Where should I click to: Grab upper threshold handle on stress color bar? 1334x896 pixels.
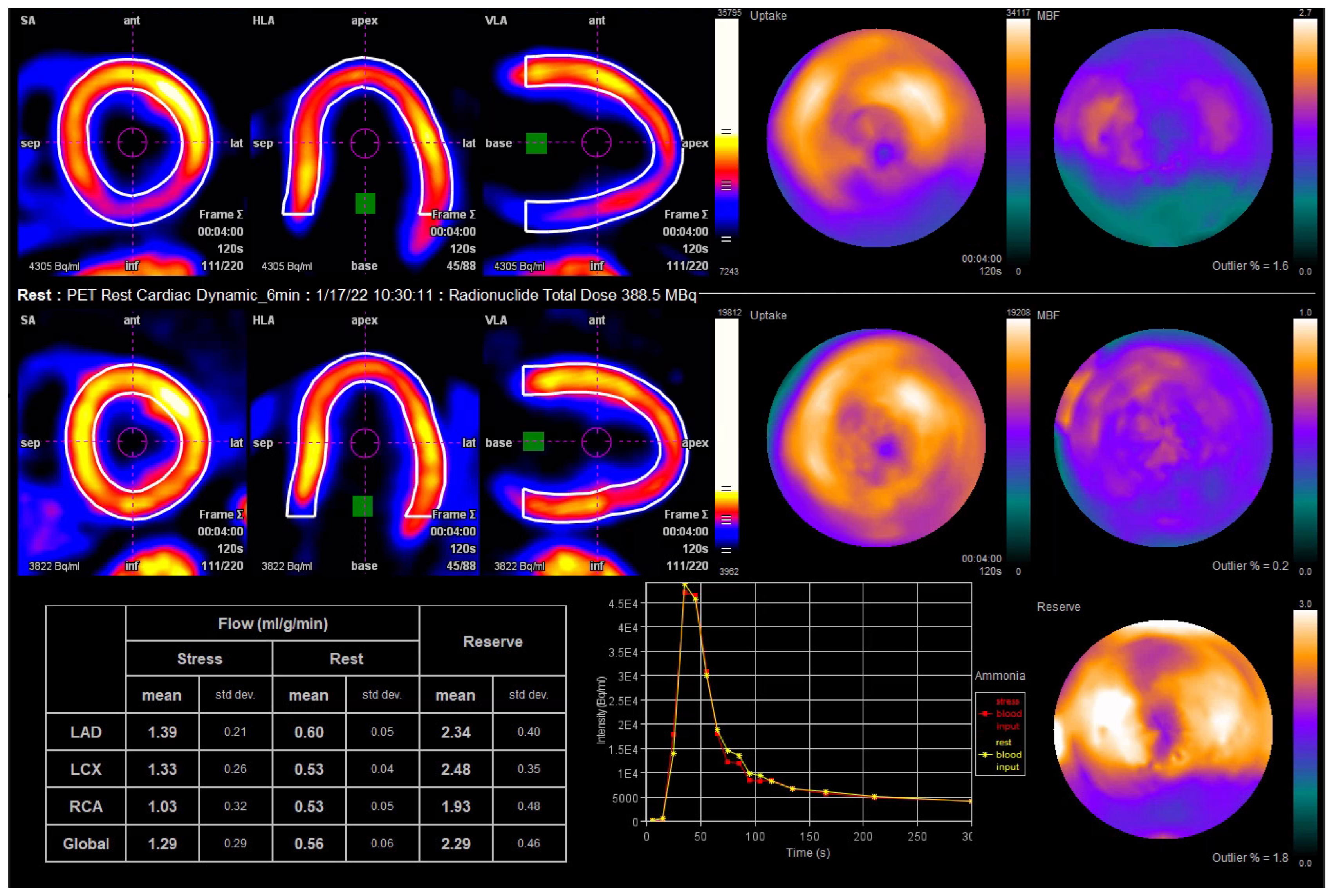(726, 132)
